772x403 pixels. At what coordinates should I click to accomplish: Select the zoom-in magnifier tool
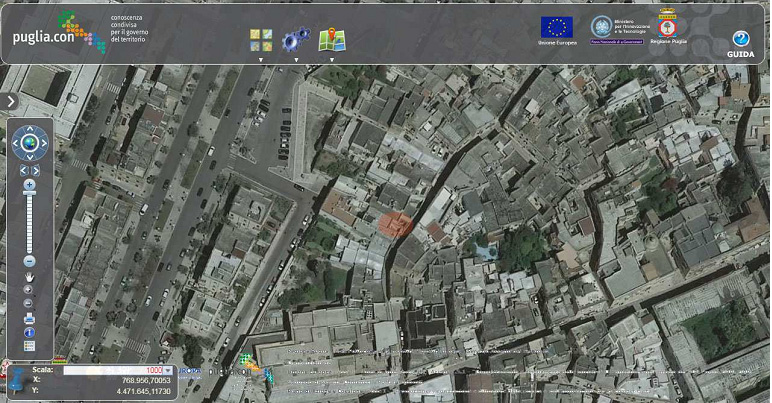click(x=29, y=290)
